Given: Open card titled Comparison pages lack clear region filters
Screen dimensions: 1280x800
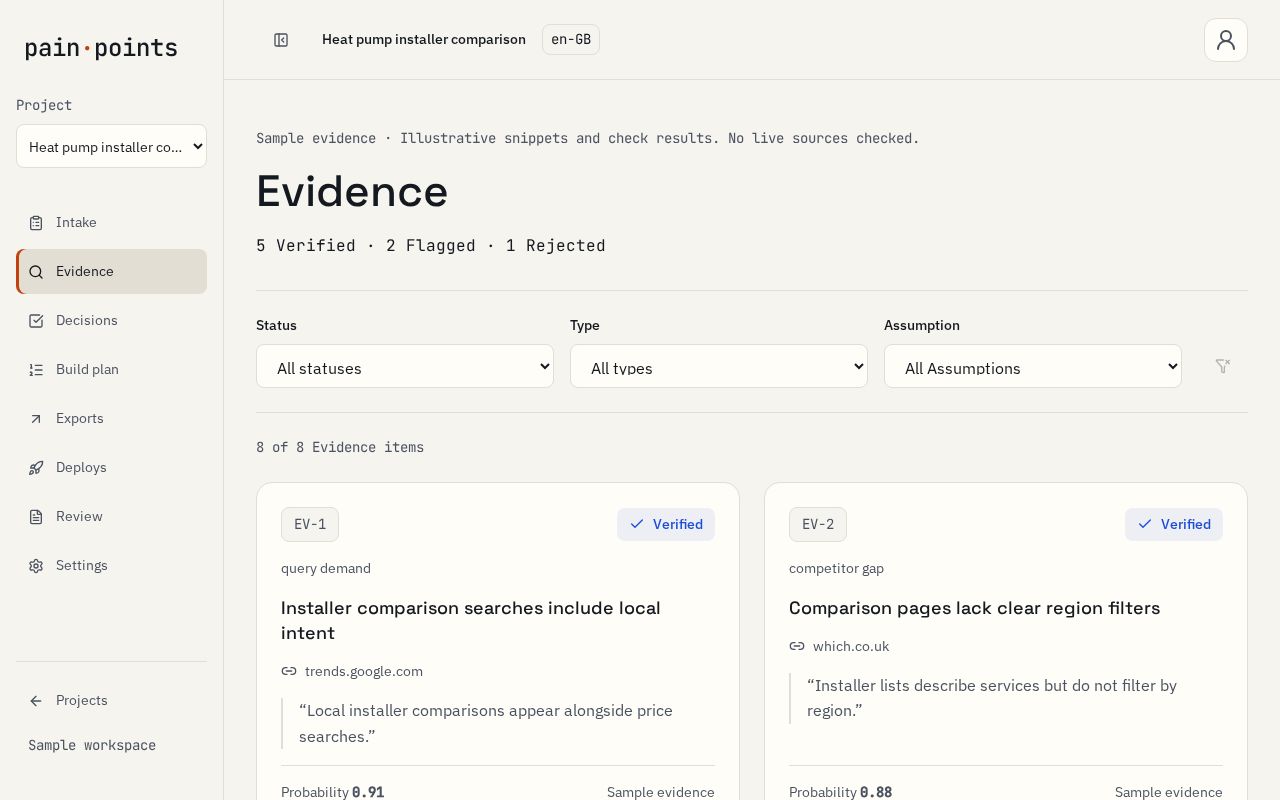Looking at the screenshot, I should click(974, 608).
